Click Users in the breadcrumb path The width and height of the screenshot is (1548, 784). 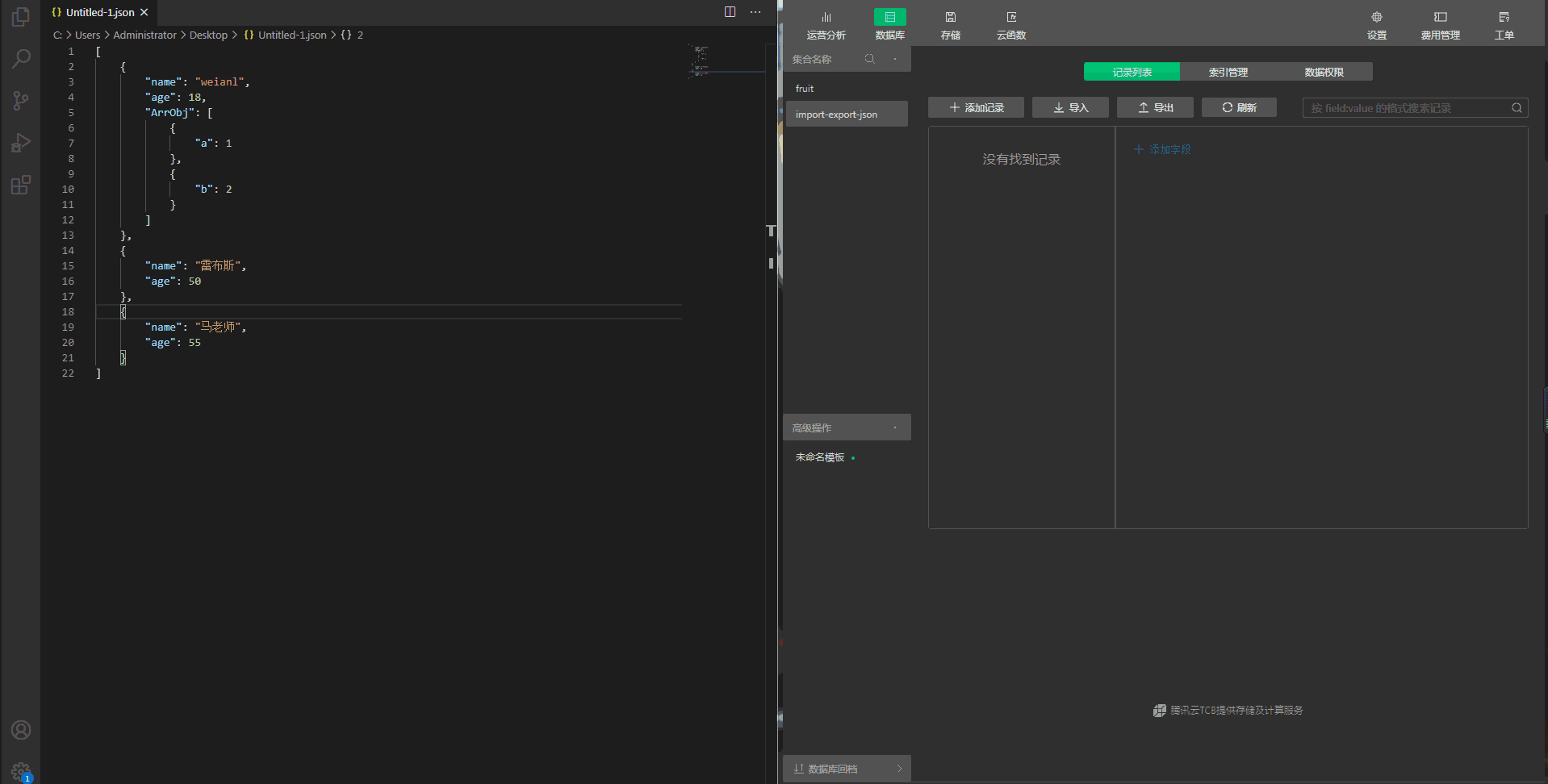(88, 35)
